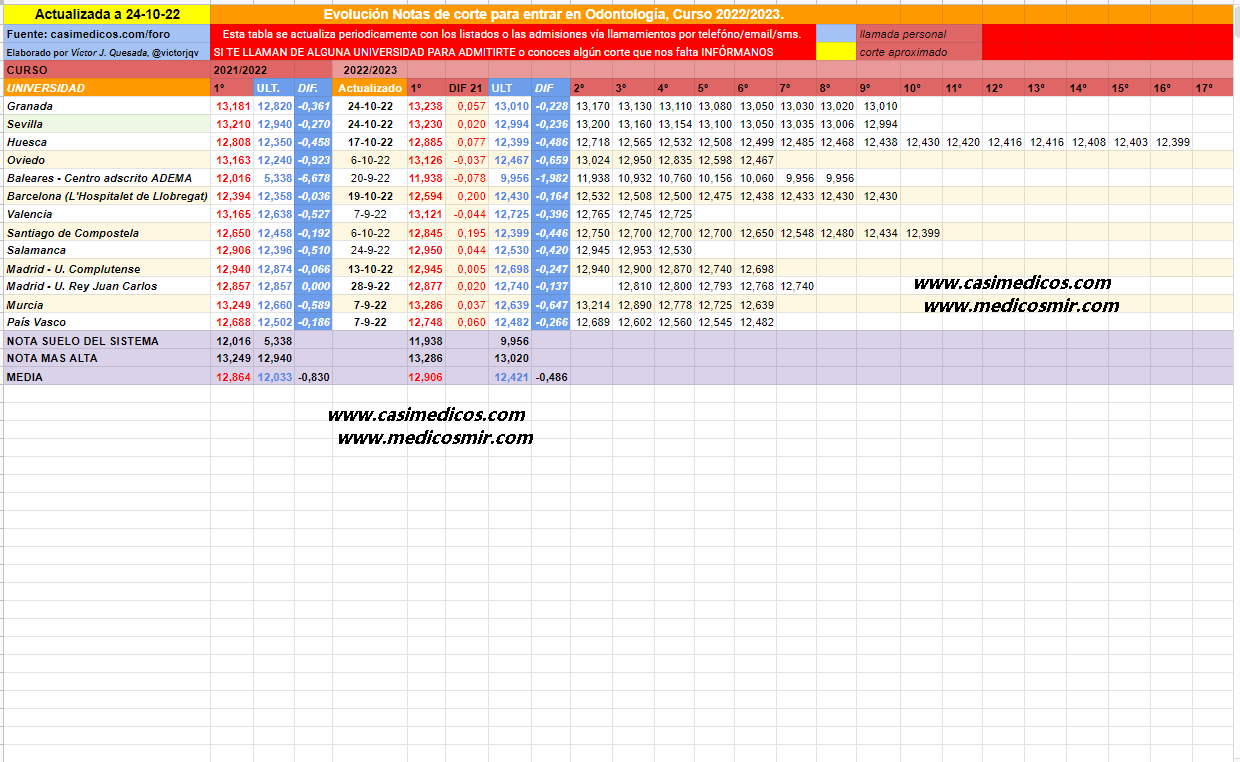Click www.casimedicos.com text below the table
1240x762 pixels.
tap(426, 415)
